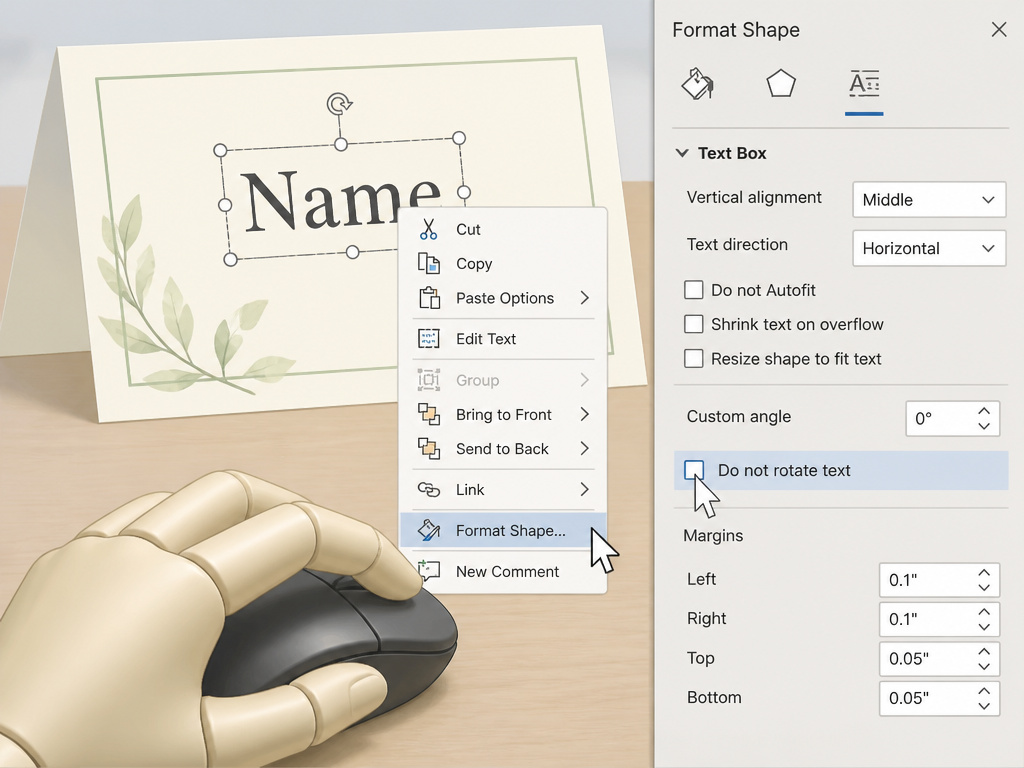The image size is (1024, 768).
Task: Increase the Top margin value
Action: click(x=984, y=651)
